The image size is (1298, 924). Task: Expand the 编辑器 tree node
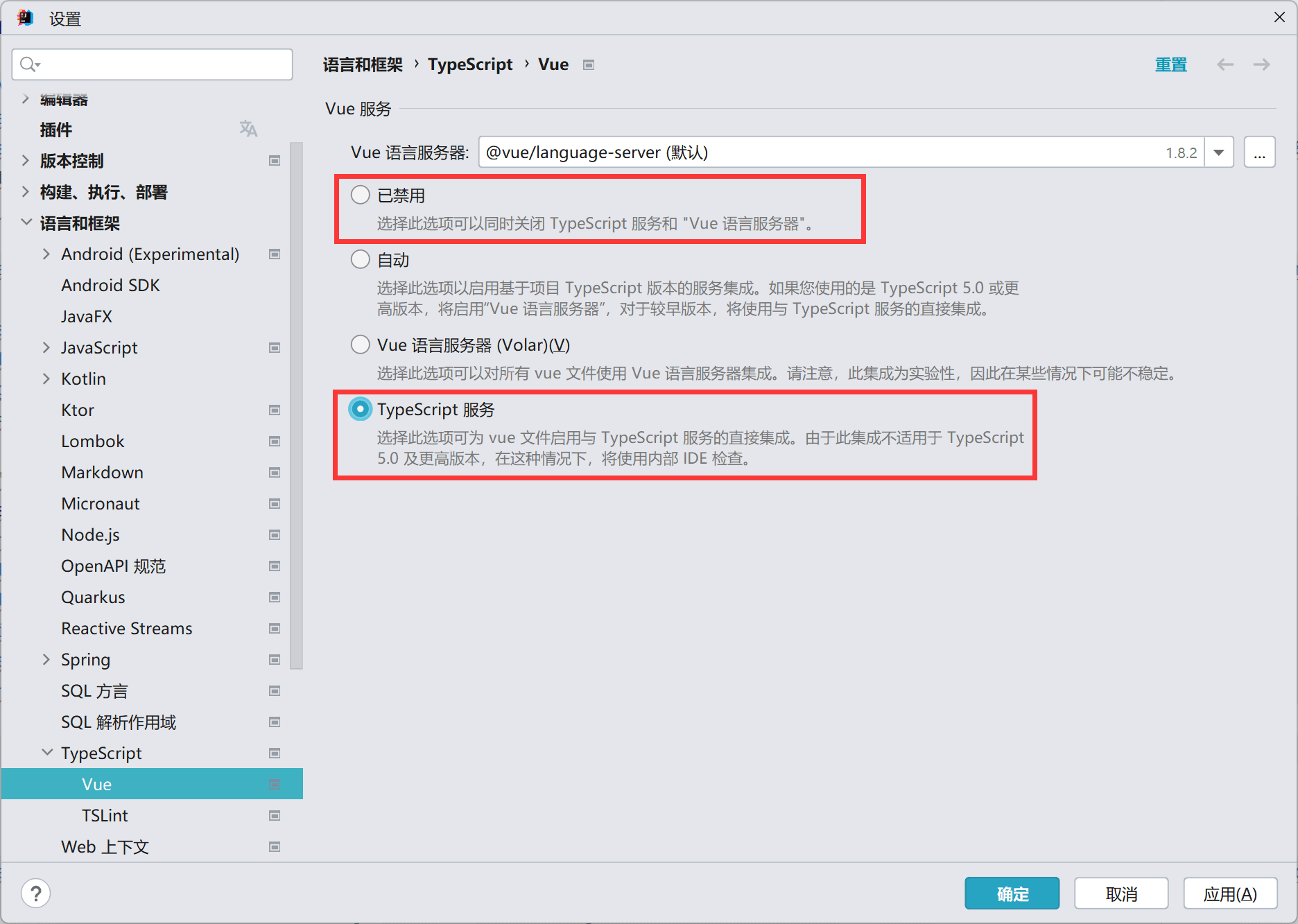coord(26,99)
